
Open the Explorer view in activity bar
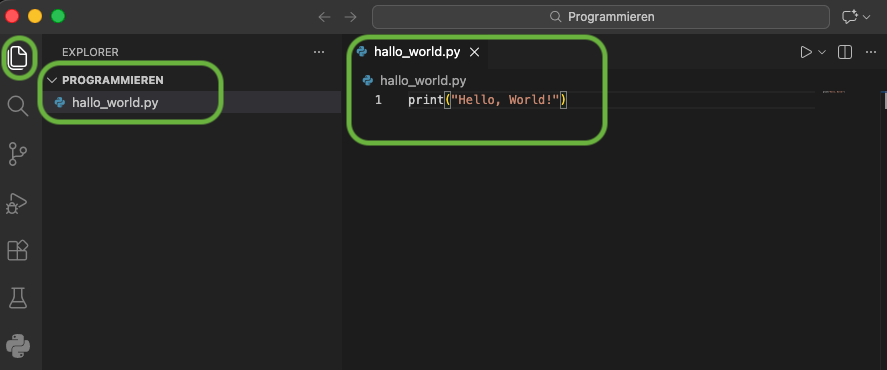point(18,57)
